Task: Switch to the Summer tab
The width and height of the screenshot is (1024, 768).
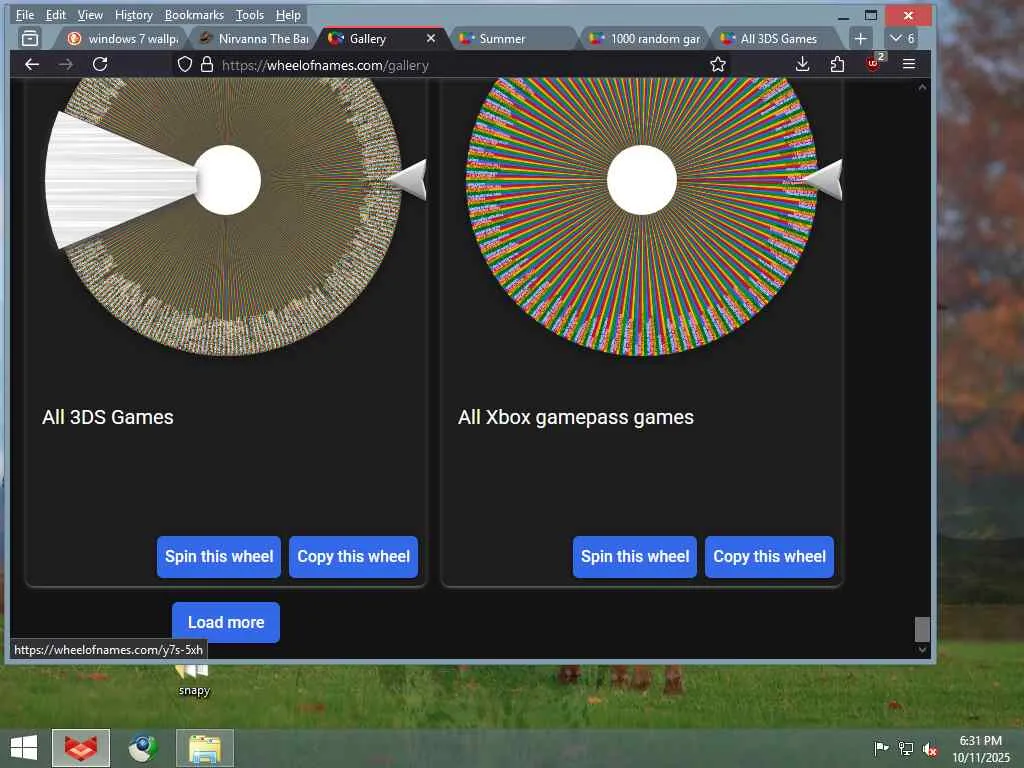Action: tap(513, 39)
